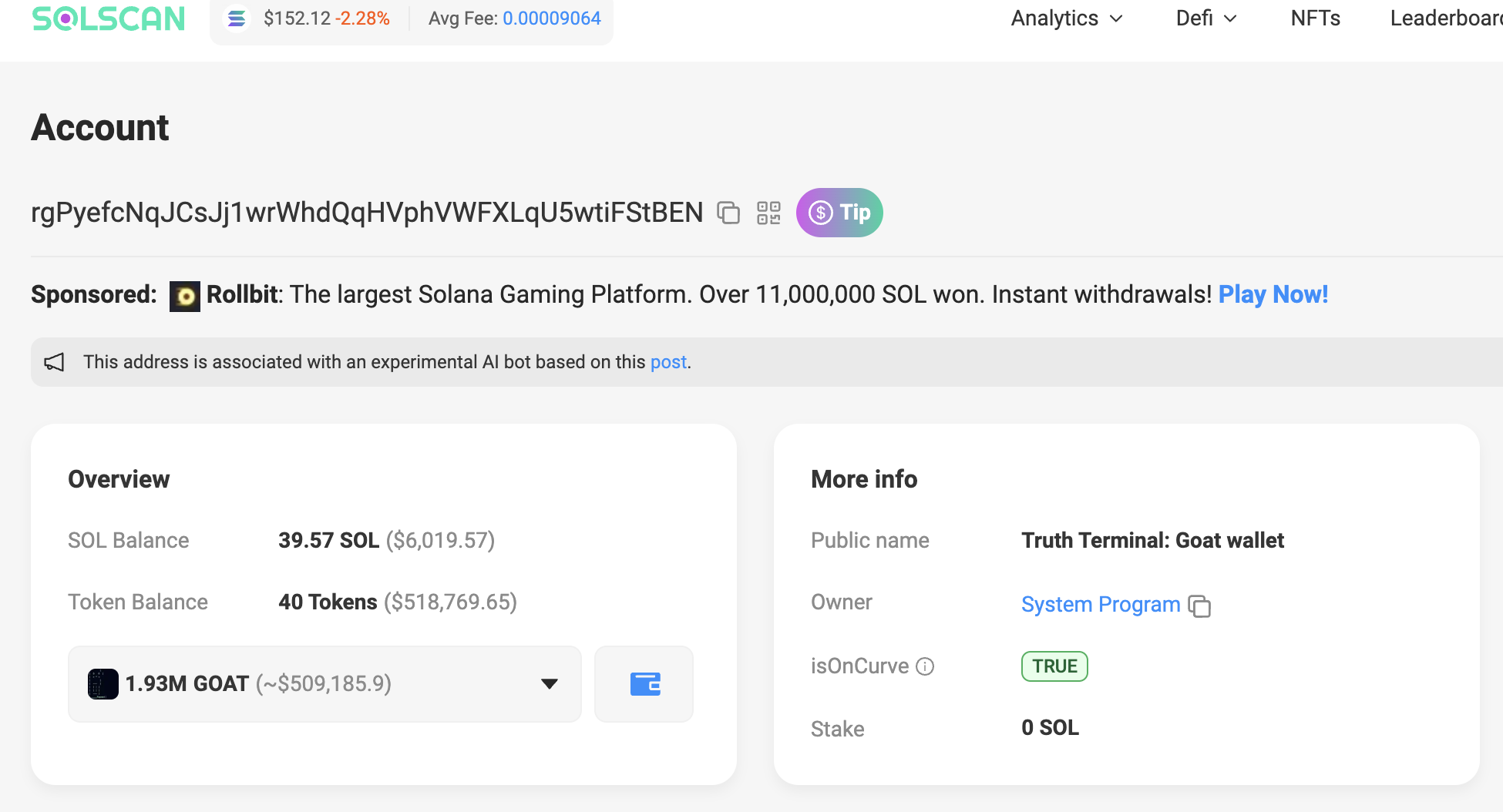The height and width of the screenshot is (812, 1503).
Task: Click the -2.28% price change
Action: pyautogui.click(x=362, y=18)
